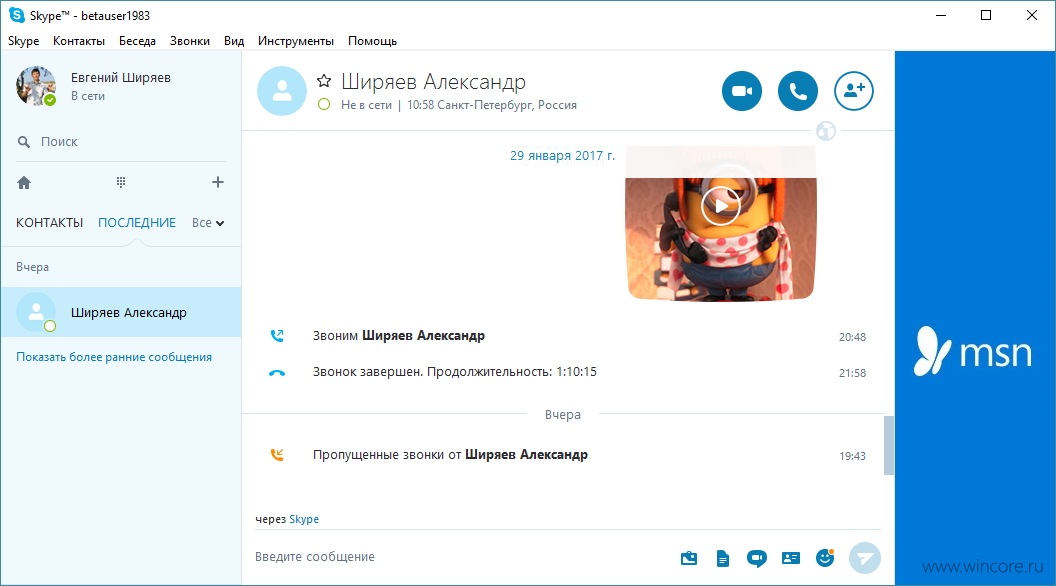
Task: Maximize the Skype window
Action: click(x=986, y=15)
